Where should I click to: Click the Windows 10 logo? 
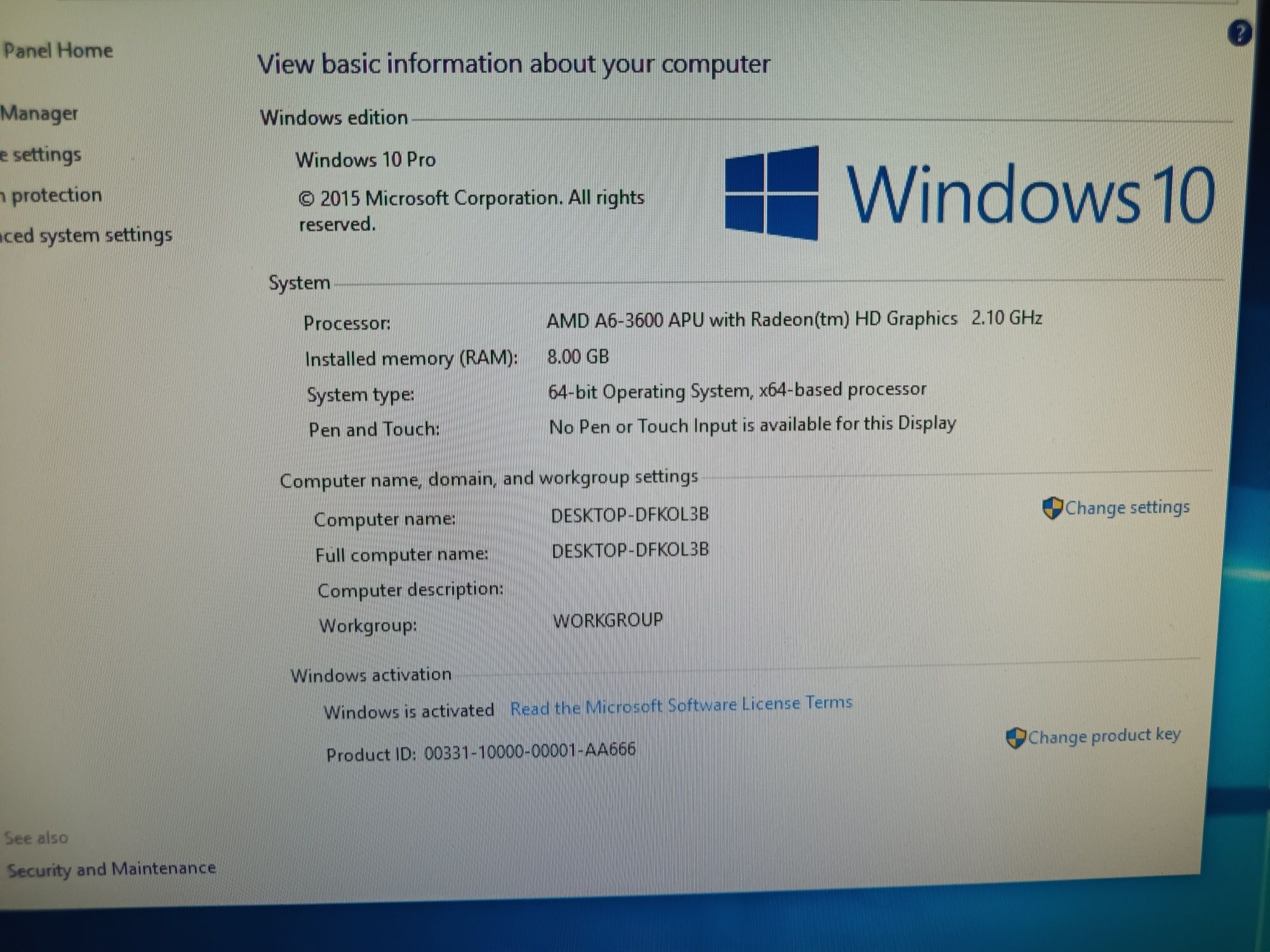970,194
